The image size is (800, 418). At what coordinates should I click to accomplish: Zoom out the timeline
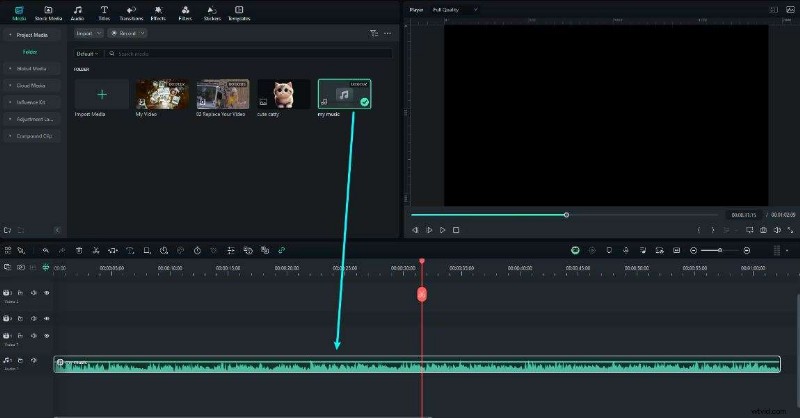[693, 251]
